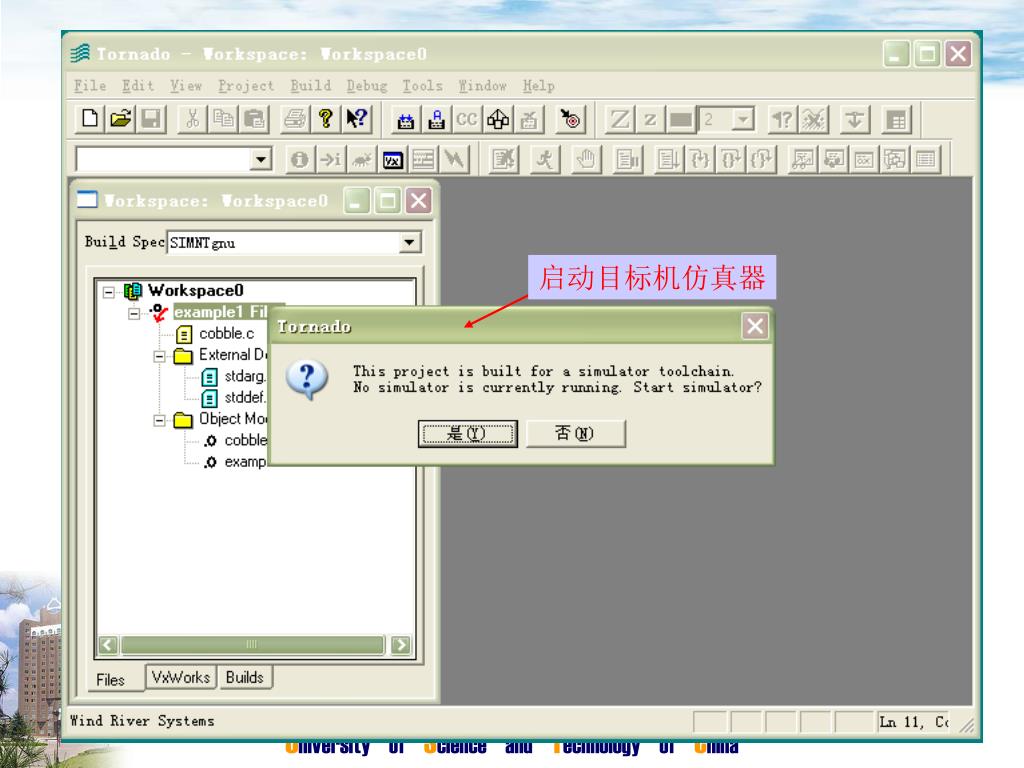The height and width of the screenshot is (768, 1024).
Task: Close the Tornado simulator dialog
Action: tap(755, 326)
